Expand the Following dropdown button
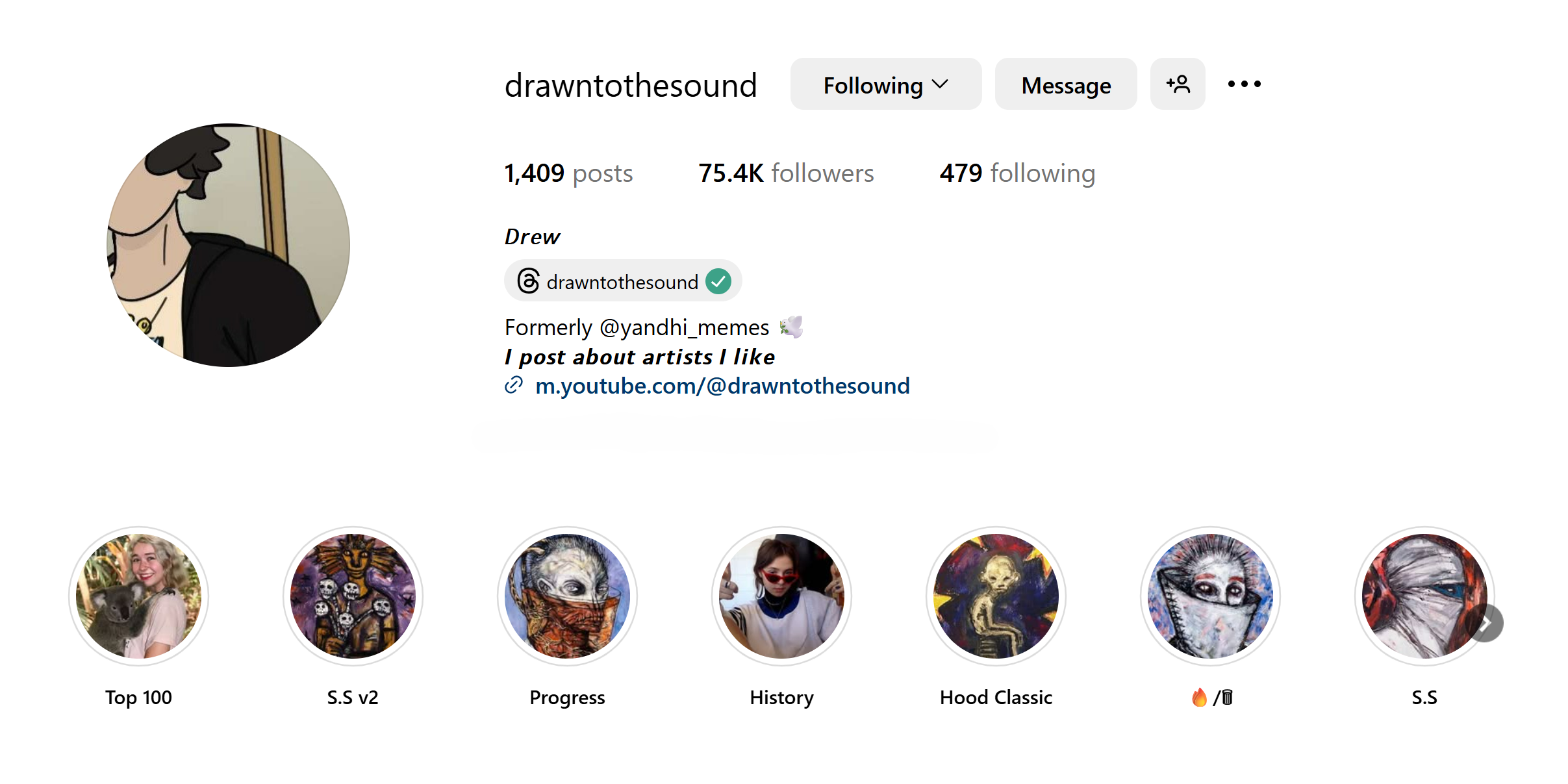The height and width of the screenshot is (784, 1568). (x=885, y=84)
